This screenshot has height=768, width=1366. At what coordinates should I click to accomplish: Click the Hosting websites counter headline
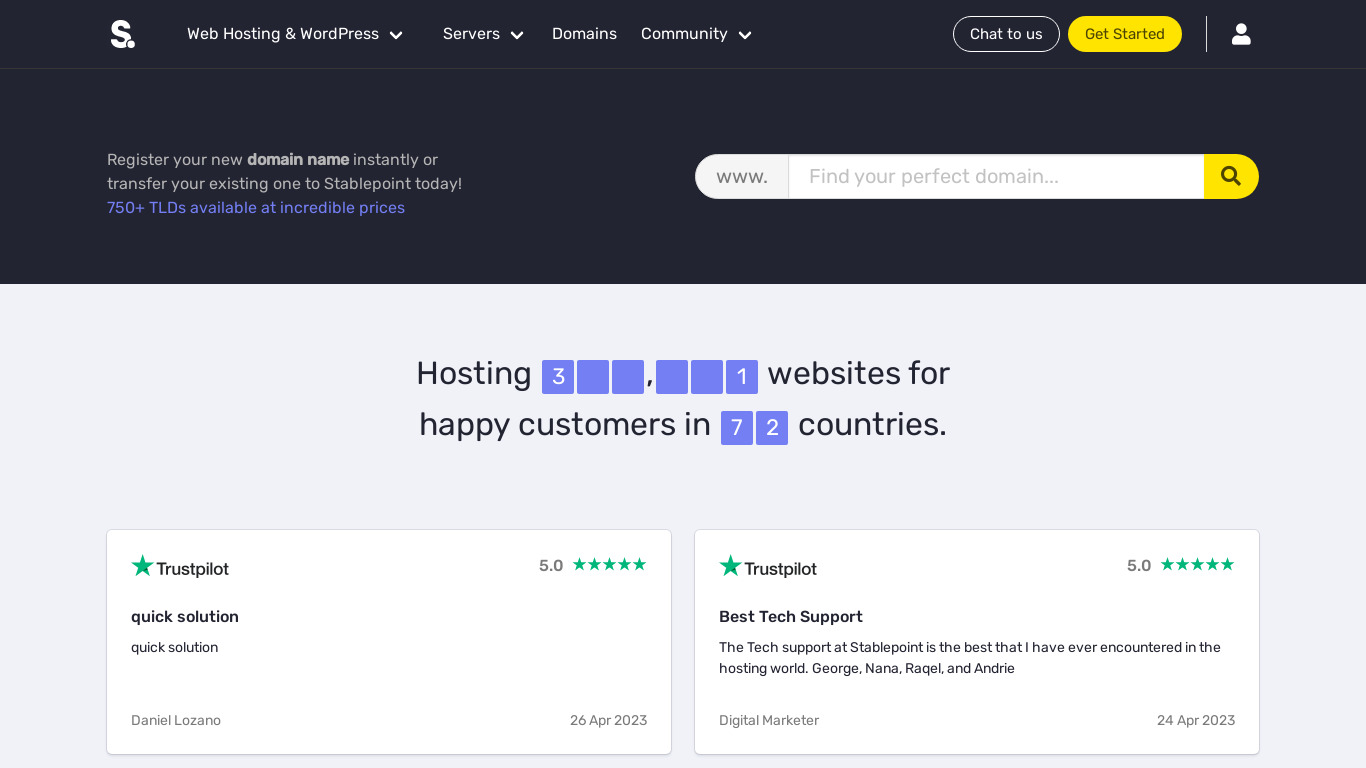[683, 399]
